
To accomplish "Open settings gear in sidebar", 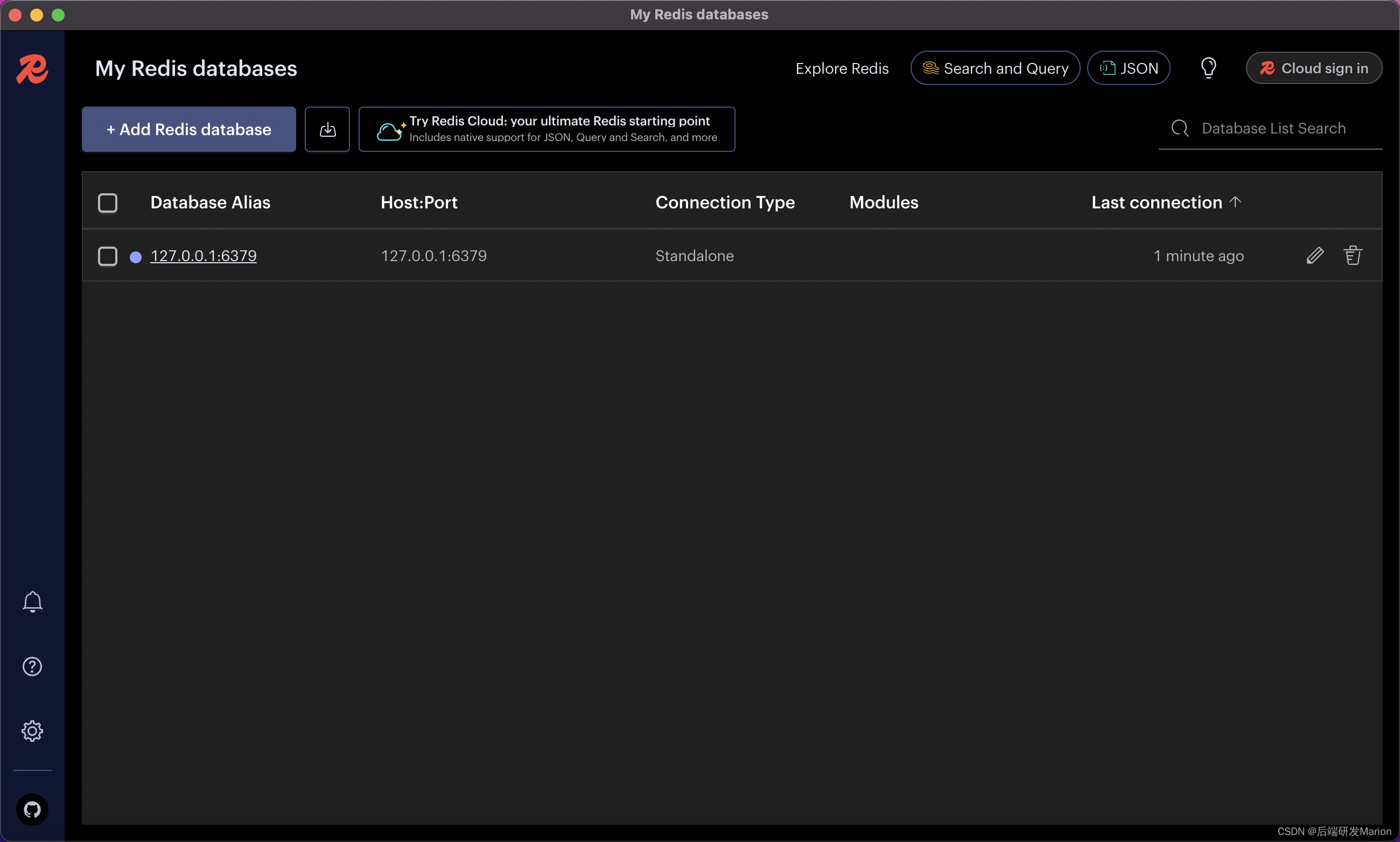I will point(32,731).
